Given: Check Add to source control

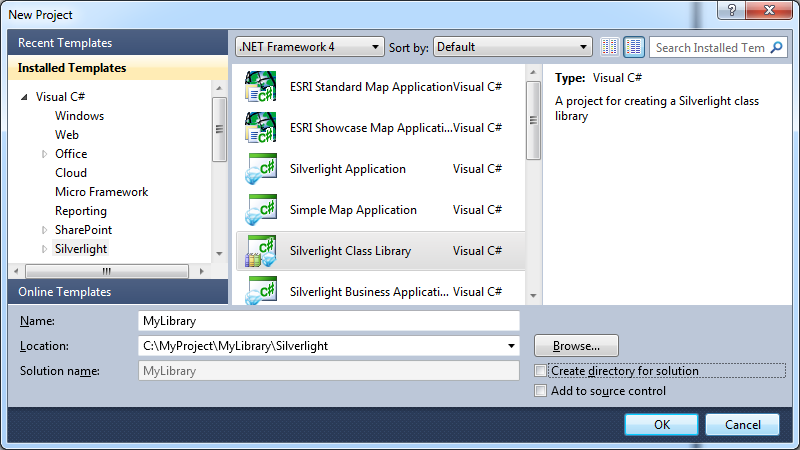Looking at the screenshot, I should (541, 391).
